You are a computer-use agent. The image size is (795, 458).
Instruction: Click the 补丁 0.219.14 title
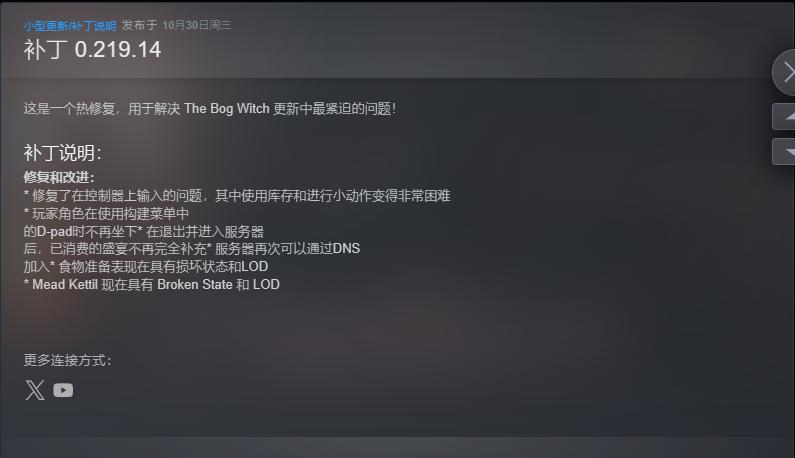[x=92, y=50]
